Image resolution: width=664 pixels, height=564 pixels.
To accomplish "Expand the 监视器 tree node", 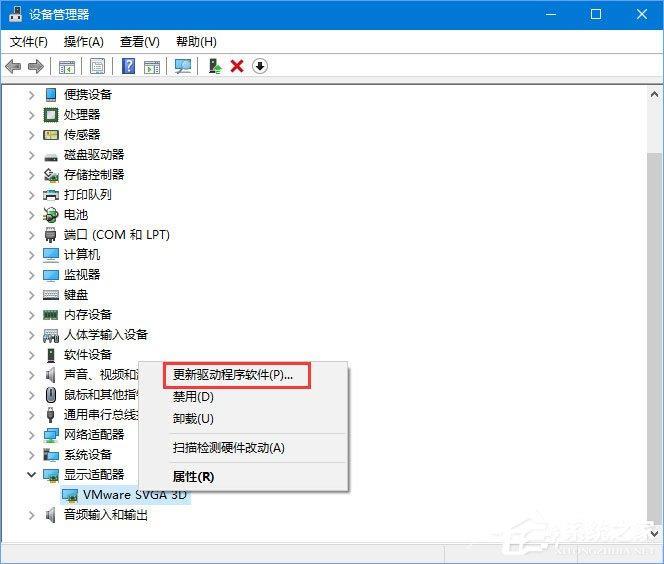I will pos(31,274).
